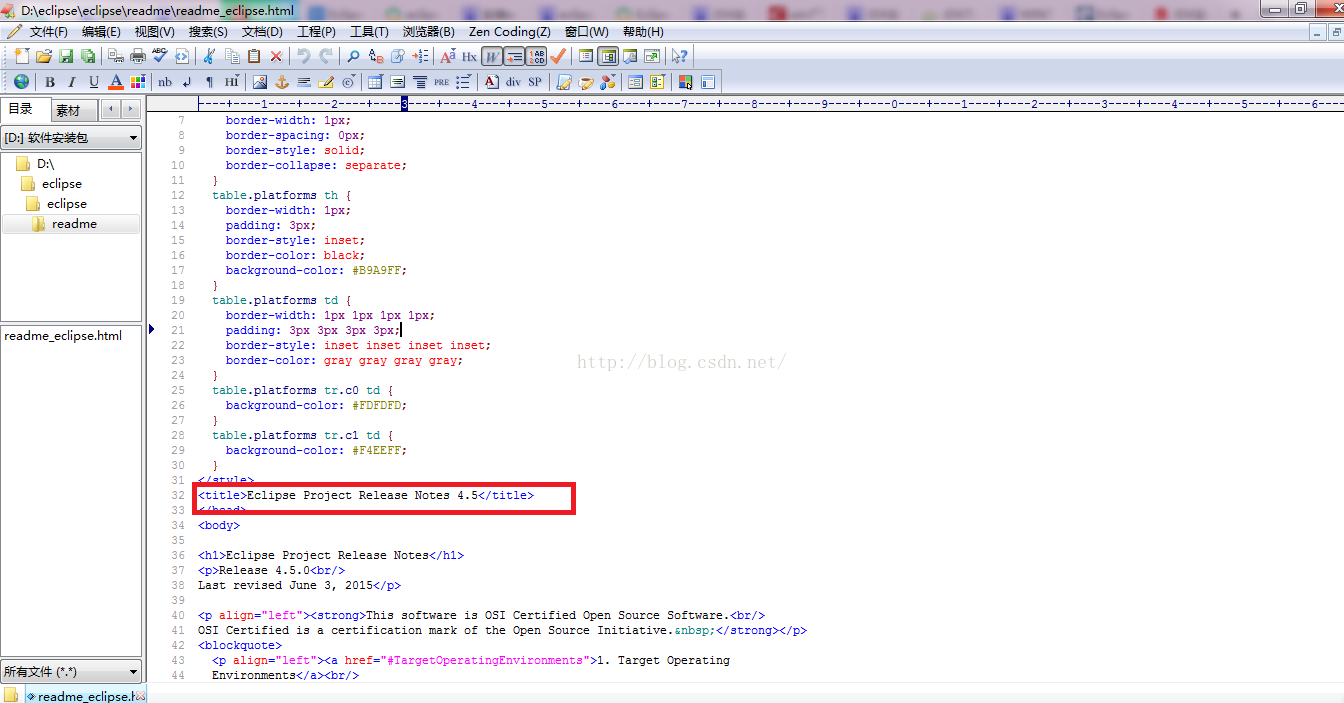Insert div tag
1344x703 pixels.
(513, 82)
